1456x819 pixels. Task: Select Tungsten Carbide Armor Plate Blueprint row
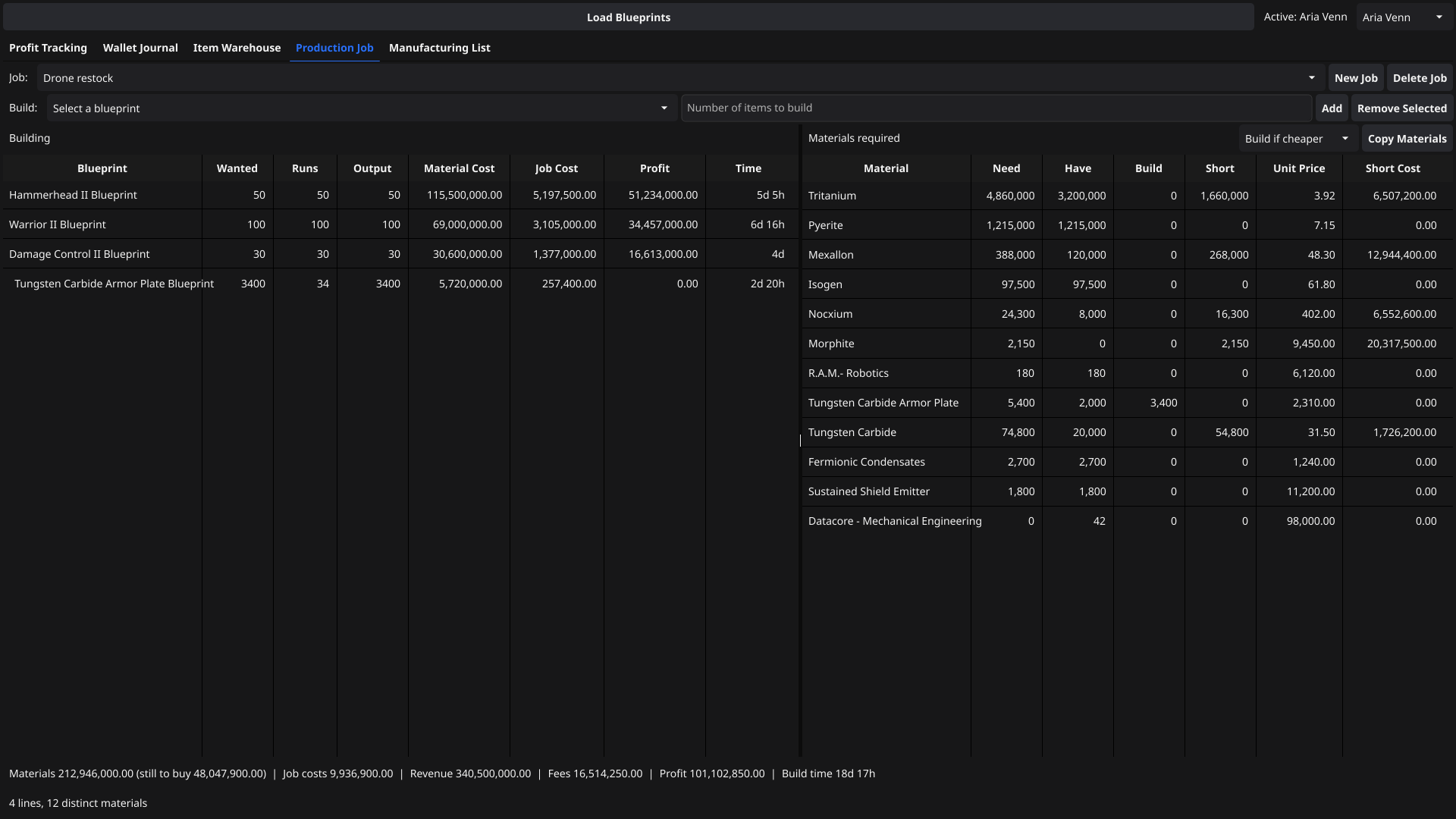(x=400, y=284)
